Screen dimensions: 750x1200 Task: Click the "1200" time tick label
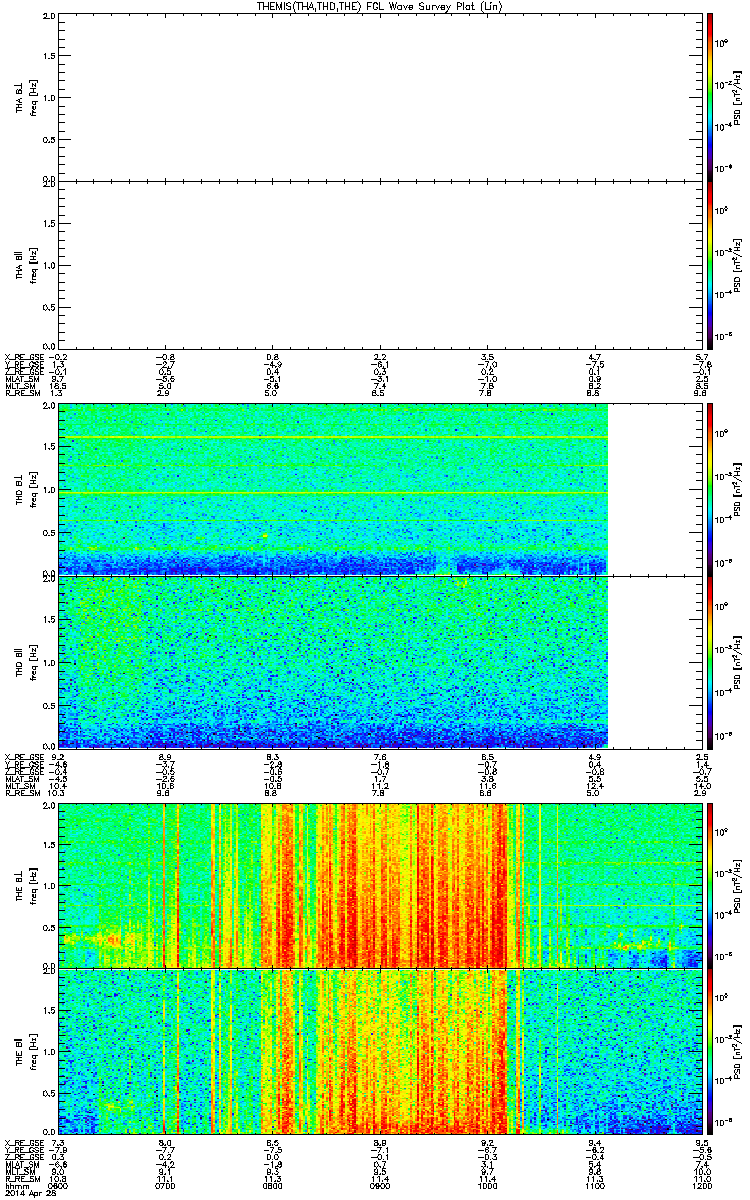701,1186
